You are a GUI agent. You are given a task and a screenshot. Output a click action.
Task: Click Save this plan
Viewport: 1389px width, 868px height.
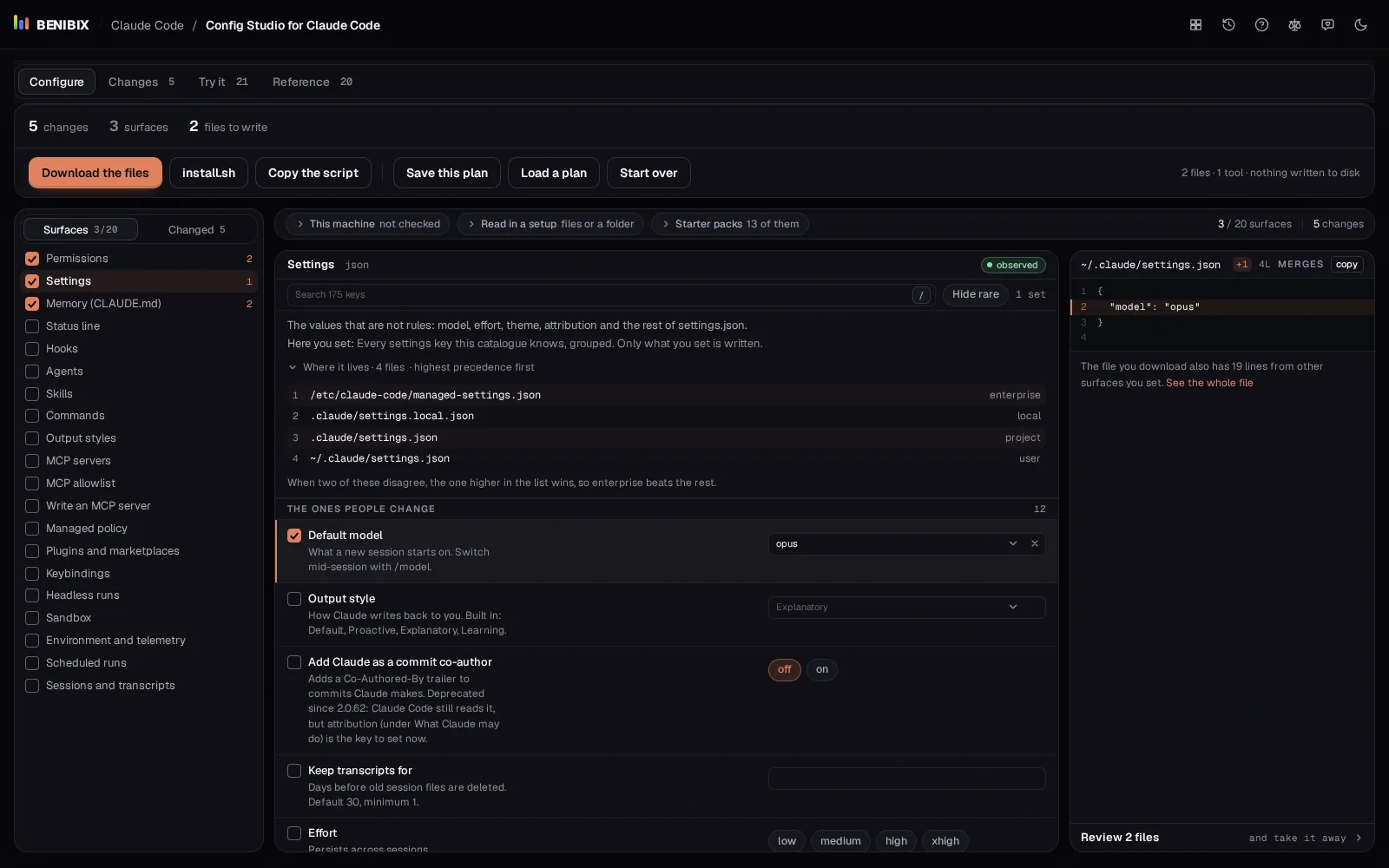pyautogui.click(x=447, y=173)
